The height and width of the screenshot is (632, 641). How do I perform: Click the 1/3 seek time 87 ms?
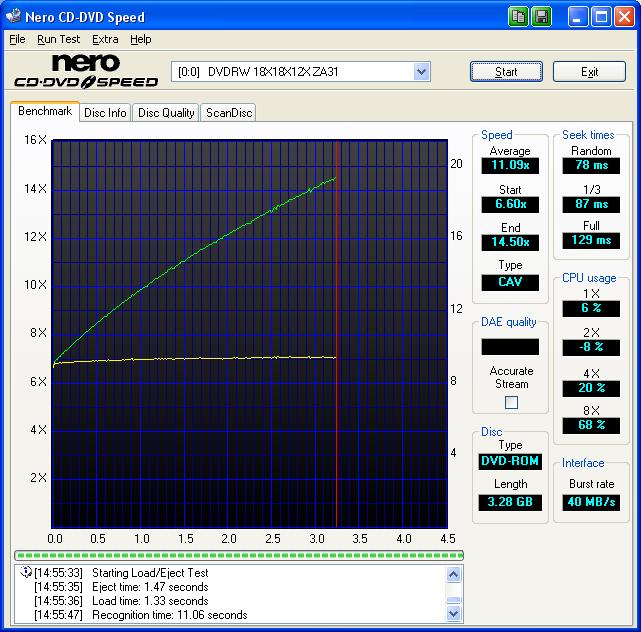(x=591, y=204)
